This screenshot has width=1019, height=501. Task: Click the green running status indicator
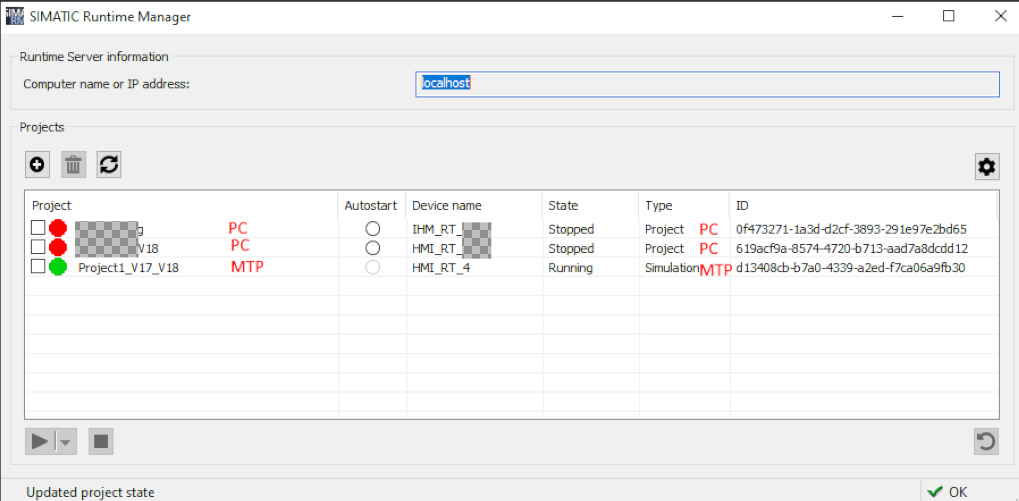click(x=58, y=267)
